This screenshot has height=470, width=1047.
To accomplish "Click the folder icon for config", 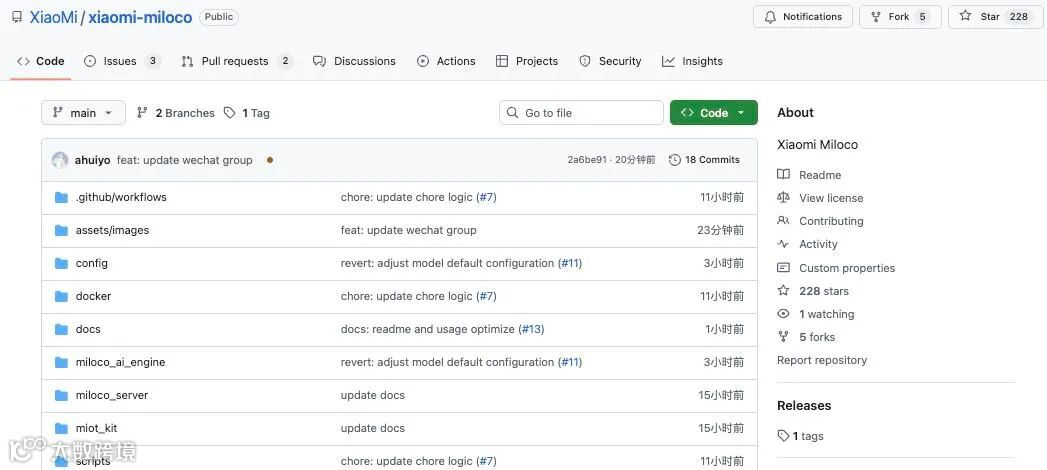I will point(61,263).
